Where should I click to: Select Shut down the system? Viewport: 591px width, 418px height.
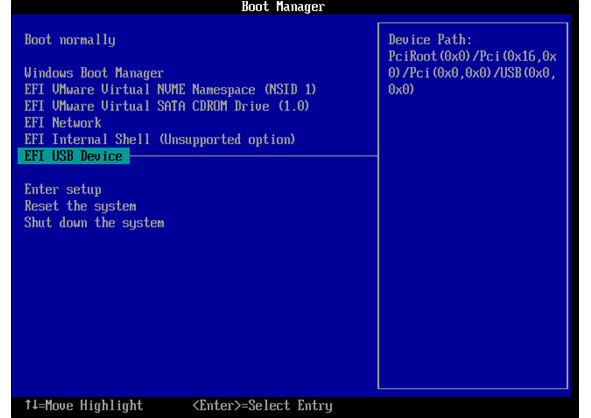[94, 222]
